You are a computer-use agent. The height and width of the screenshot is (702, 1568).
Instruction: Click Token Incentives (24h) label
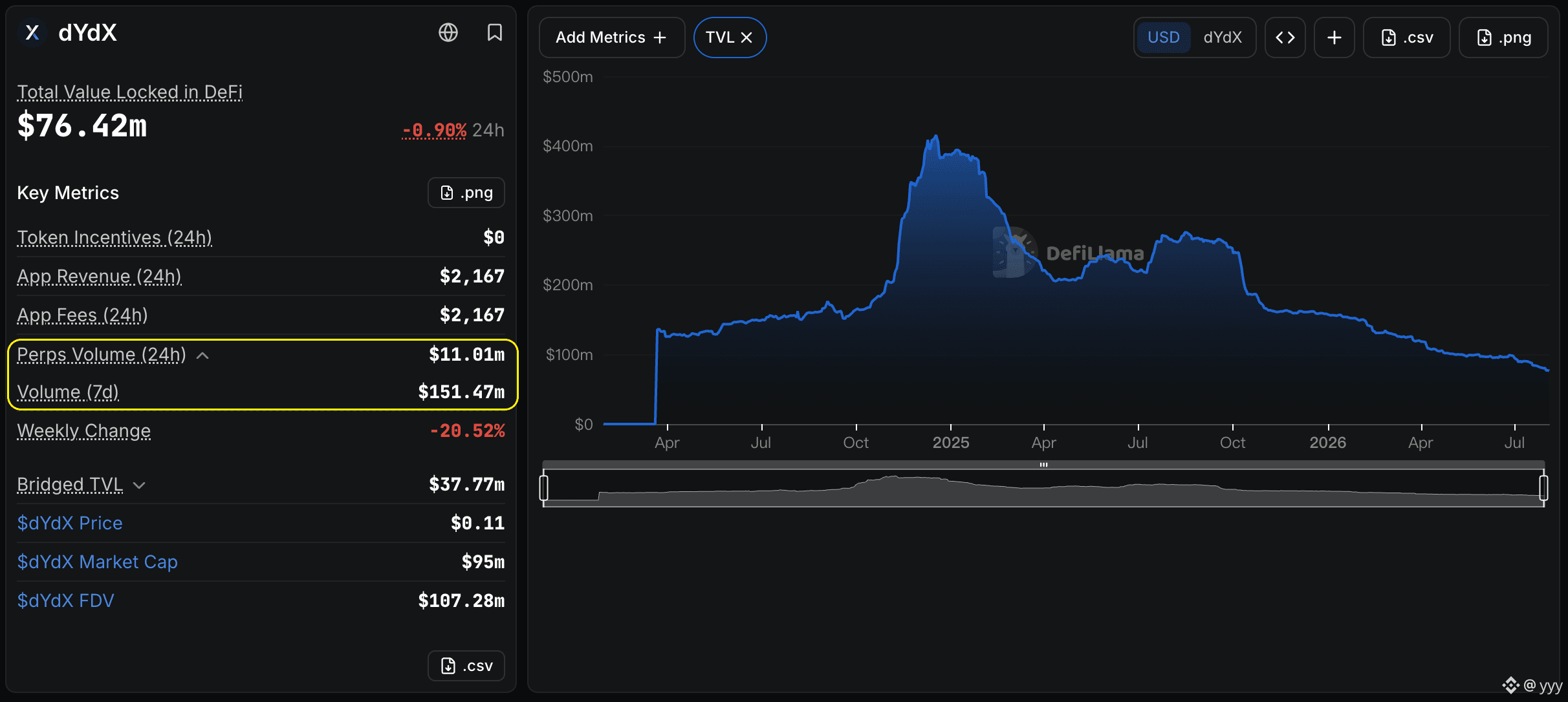pyautogui.click(x=114, y=237)
